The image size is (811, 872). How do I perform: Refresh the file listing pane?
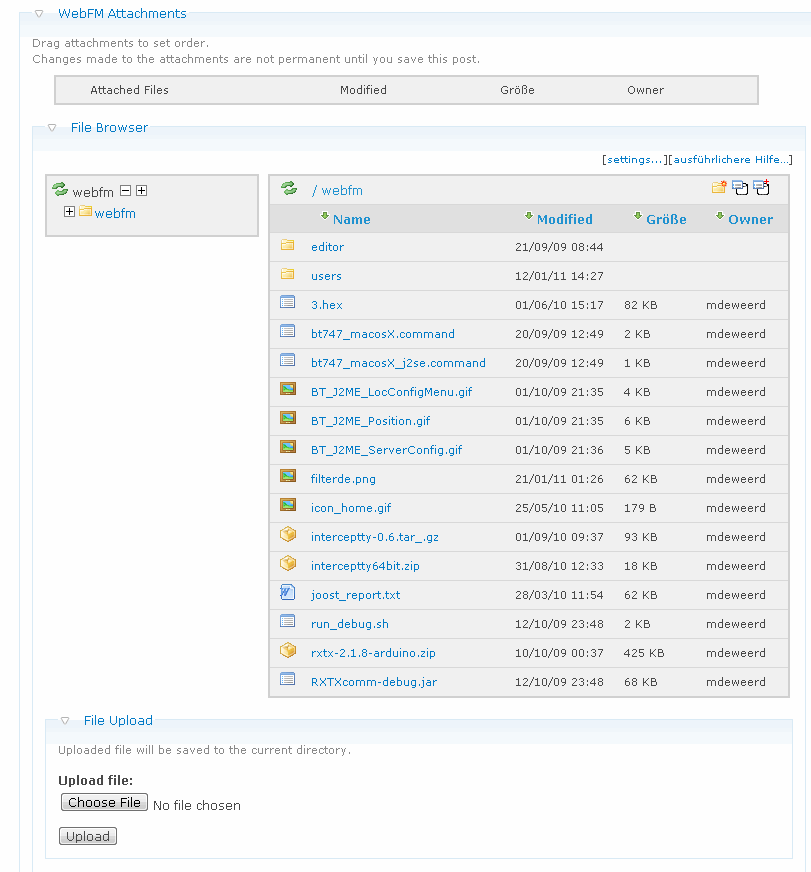click(289, 189)
